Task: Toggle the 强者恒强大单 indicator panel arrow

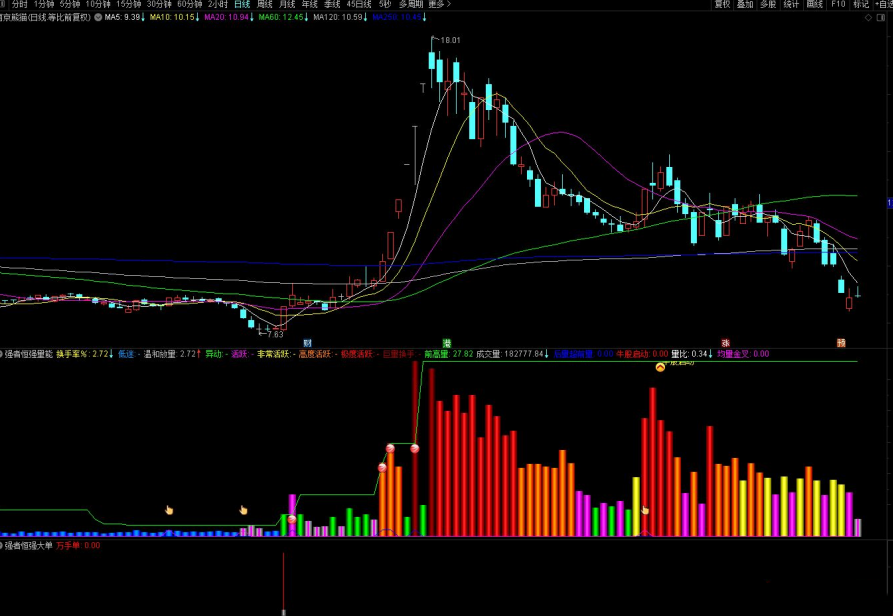Action: click(2, 546)
